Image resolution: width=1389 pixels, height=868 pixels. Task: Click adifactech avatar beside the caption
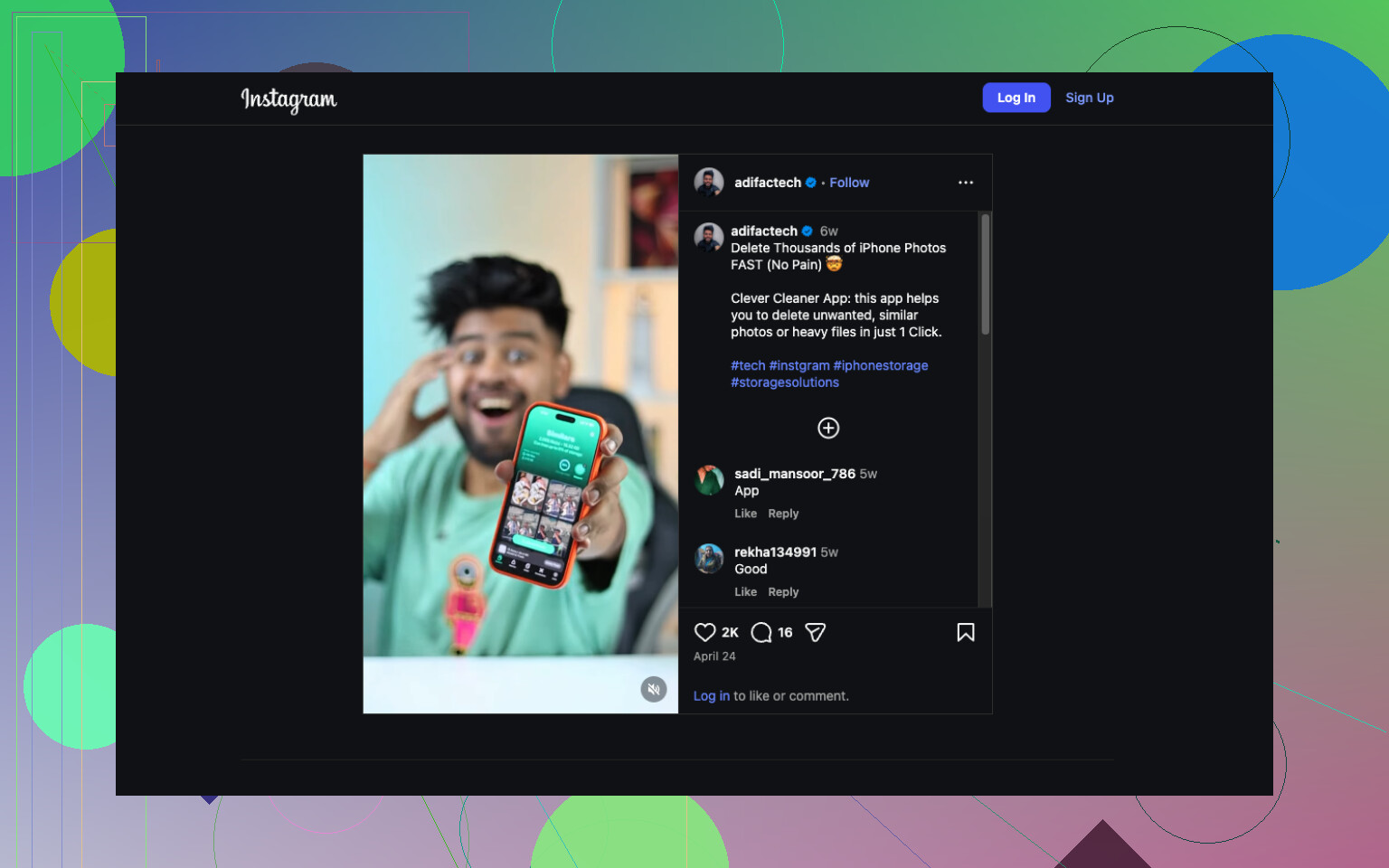point(709,238)
